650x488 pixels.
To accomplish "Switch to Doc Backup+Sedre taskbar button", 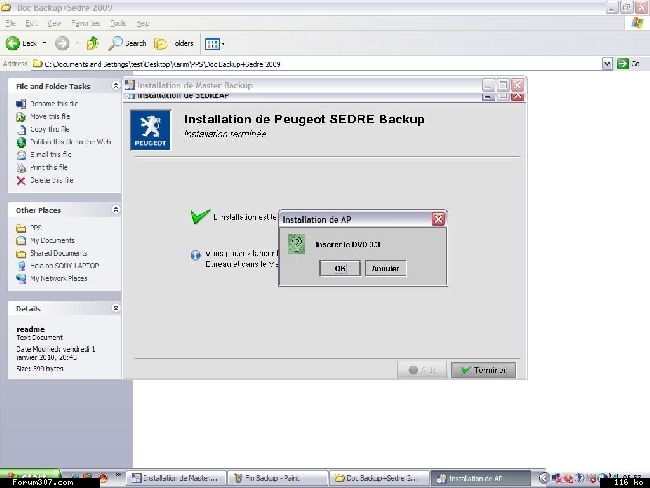I will tap(380, 478).
